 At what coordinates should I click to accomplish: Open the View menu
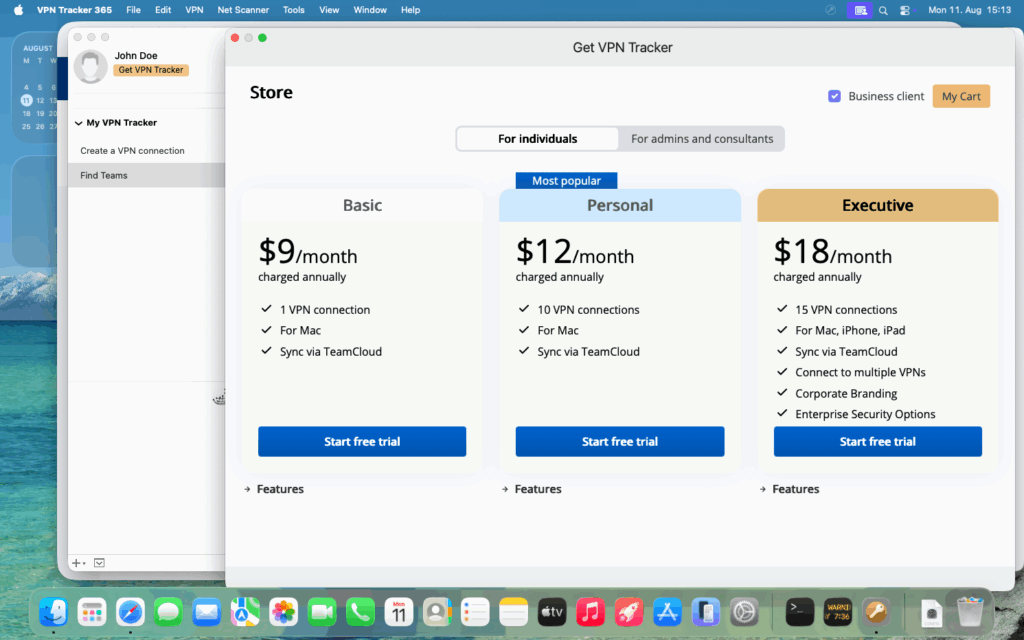pyautogui.click(x=329, y=10)
